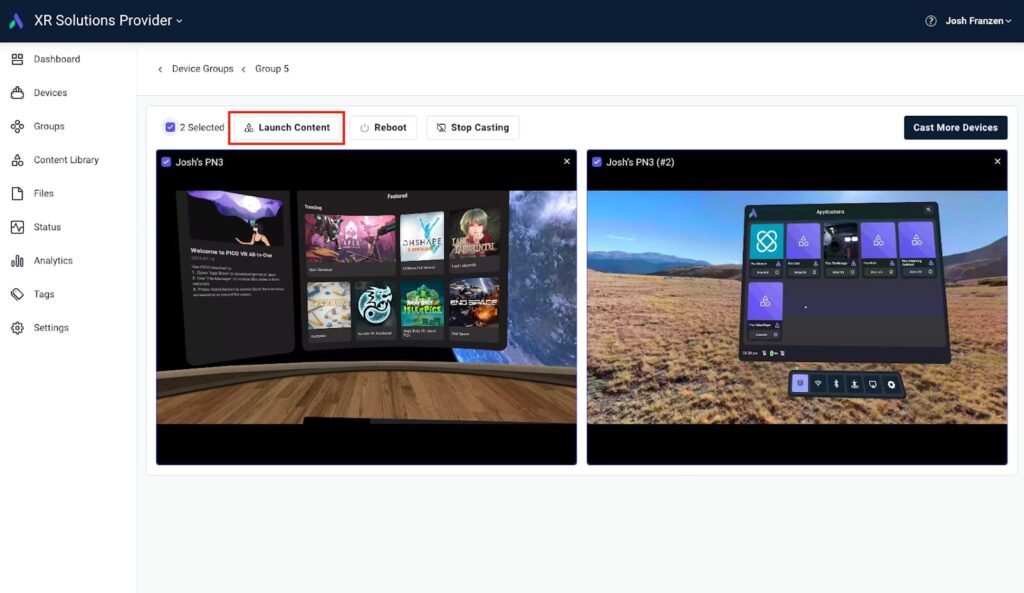Click the back chevron before Device Groups
Image resolution: width=1024 pixels, height=593 pixels.
click(x=160, y=69)
